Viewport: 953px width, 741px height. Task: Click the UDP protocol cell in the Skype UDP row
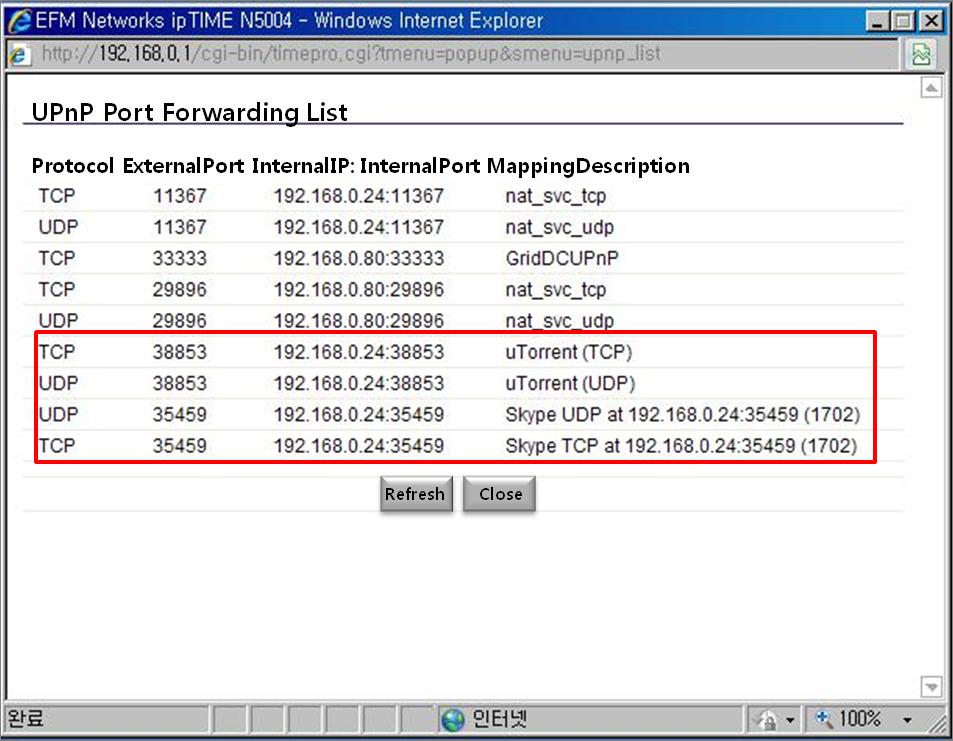coord(58,415)
